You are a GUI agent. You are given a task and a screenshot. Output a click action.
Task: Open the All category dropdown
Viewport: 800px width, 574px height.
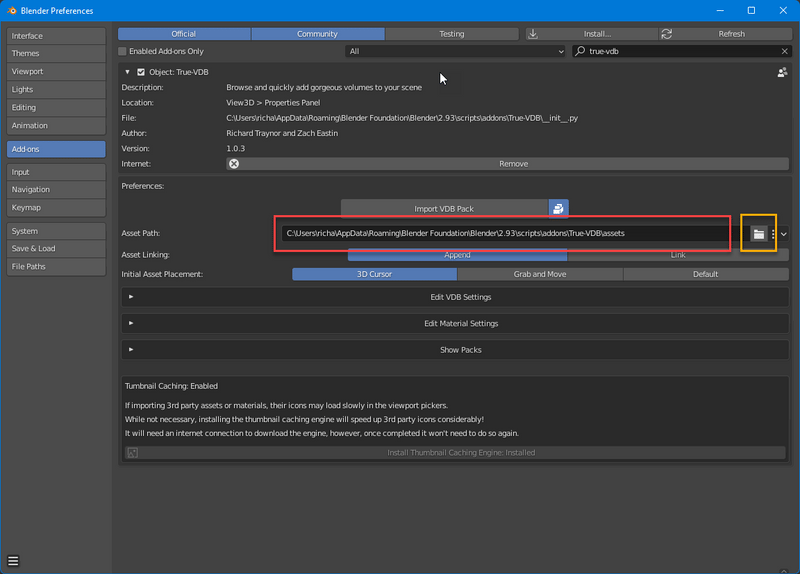(456, 51)
